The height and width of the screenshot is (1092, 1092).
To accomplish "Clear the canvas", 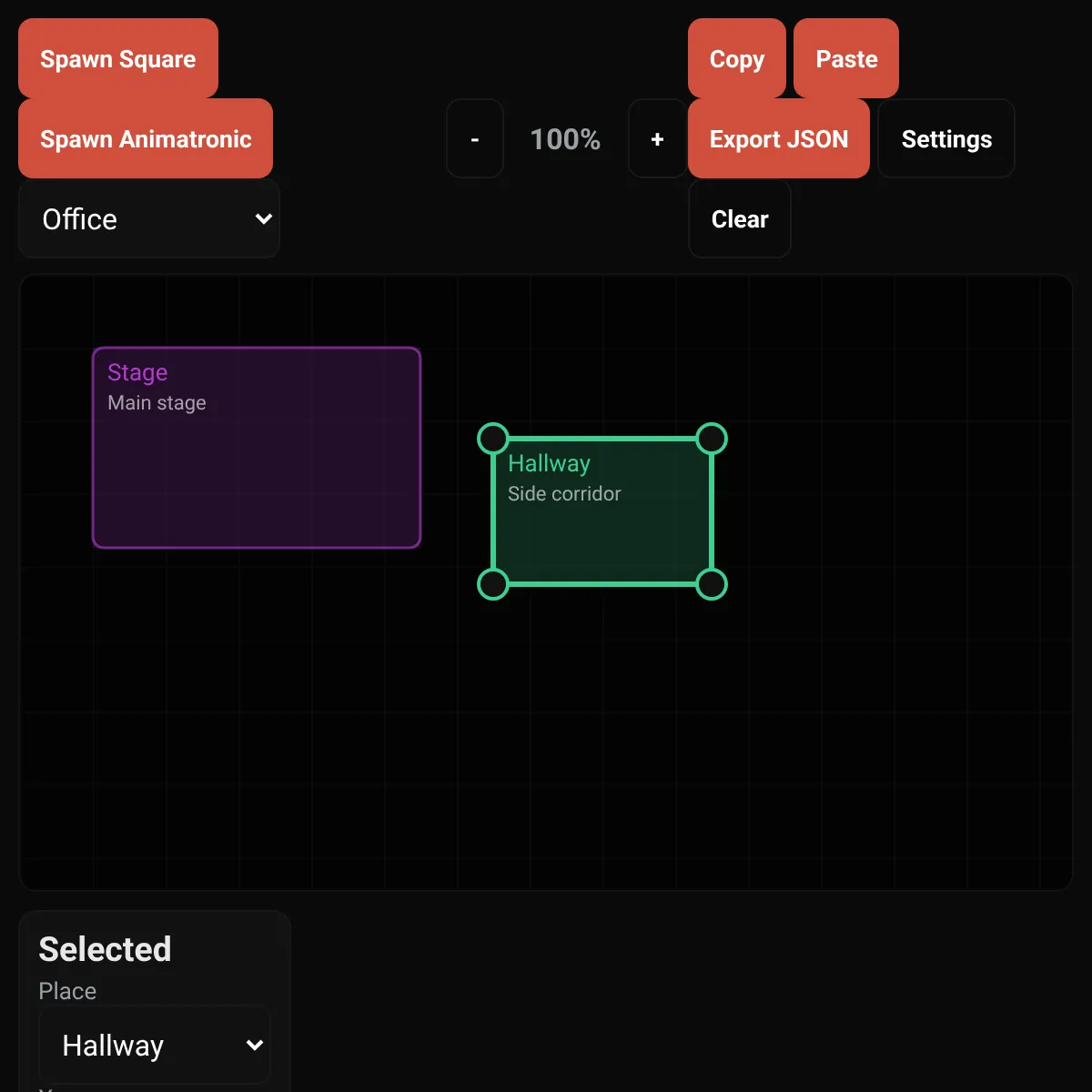I will coord(740,218).
